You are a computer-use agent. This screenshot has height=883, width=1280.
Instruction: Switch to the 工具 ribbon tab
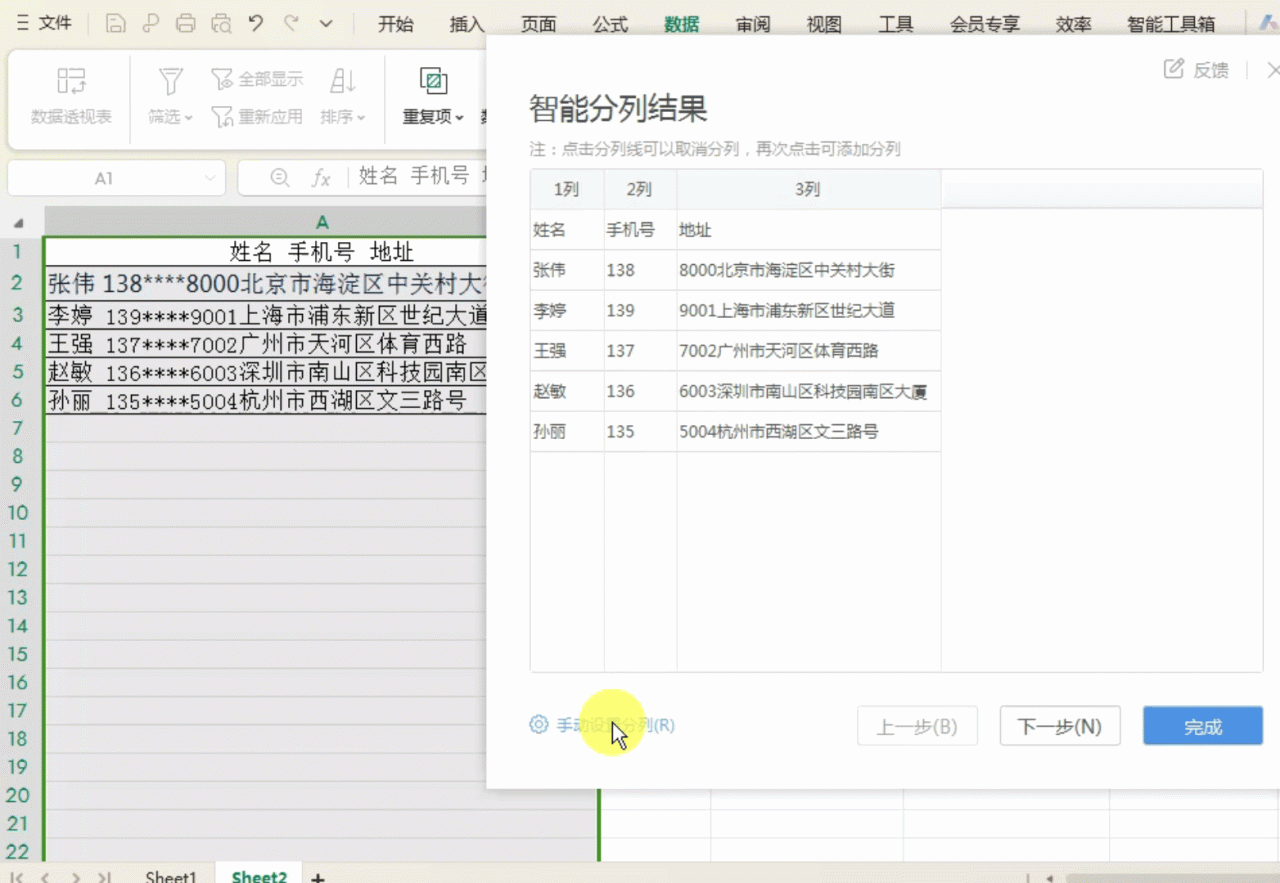pyautogui.click(x=896, y=24)
